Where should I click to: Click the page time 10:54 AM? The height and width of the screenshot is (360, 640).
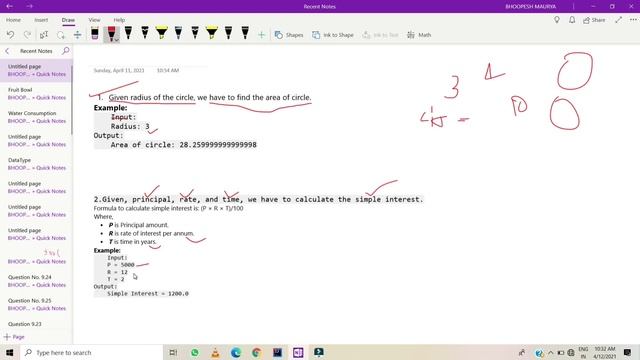click(168, 70)
